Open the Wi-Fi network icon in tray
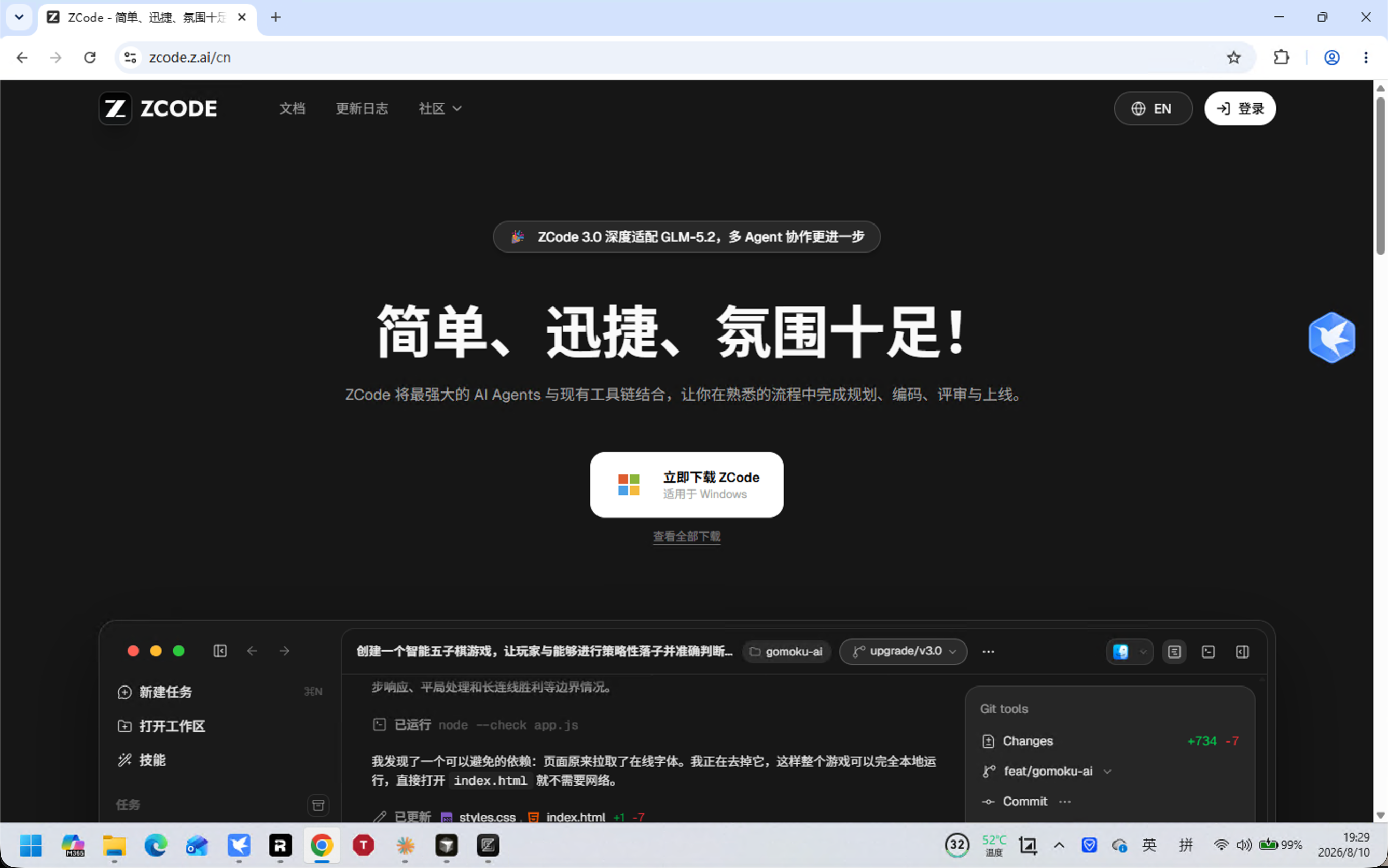This screenshot has height=868, width=1388. tap(1221, 845)
